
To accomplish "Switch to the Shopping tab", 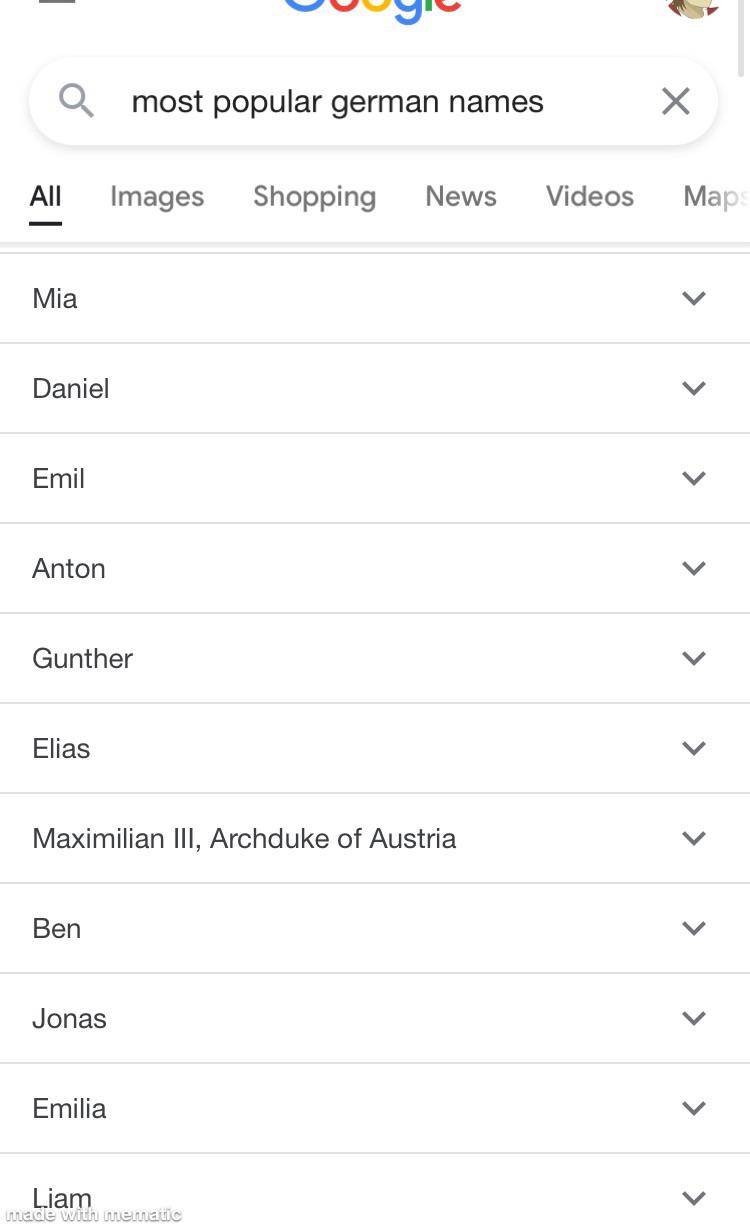I will point(314,196).
